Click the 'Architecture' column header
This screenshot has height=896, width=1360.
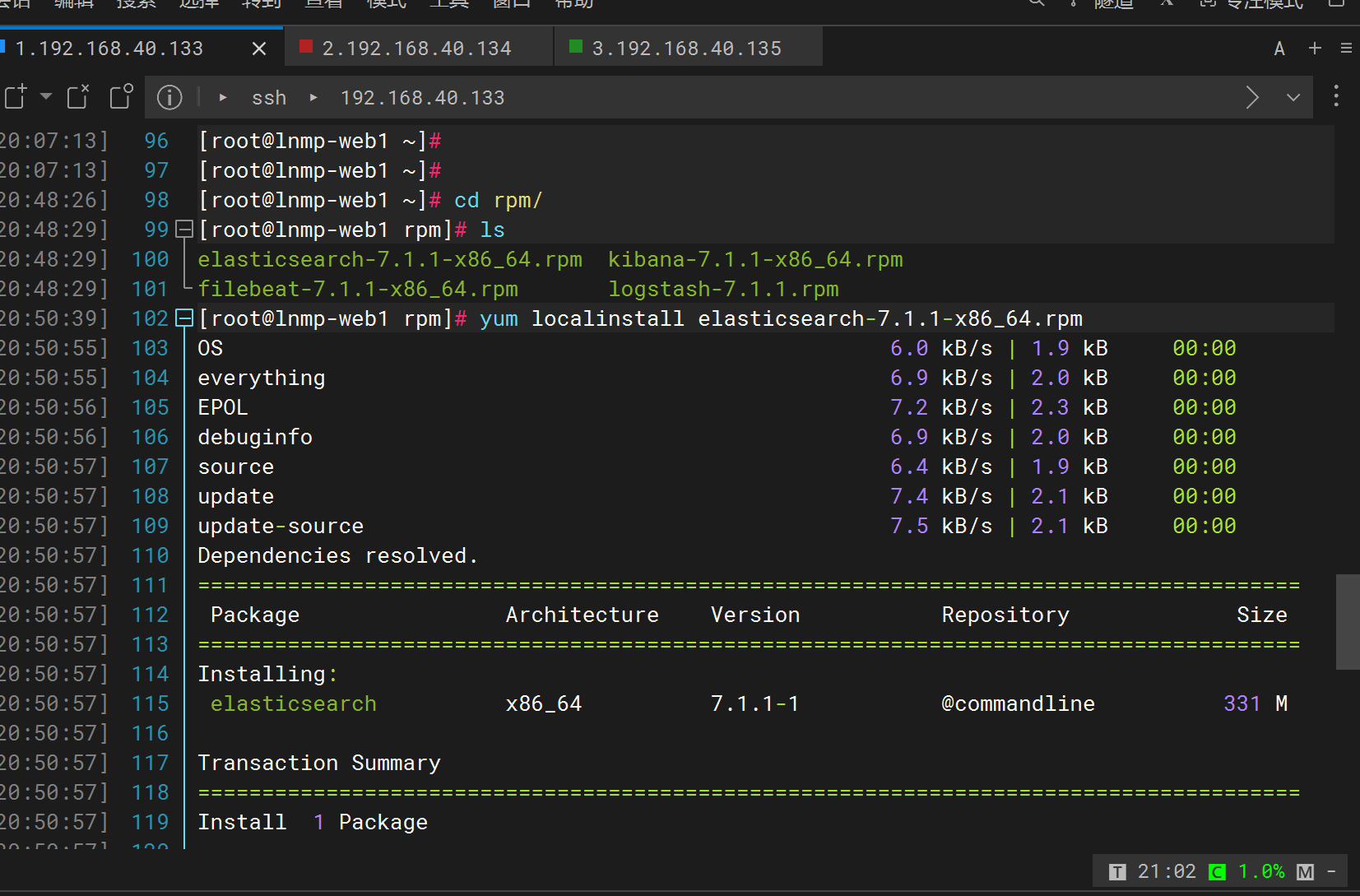click(583, 615)
